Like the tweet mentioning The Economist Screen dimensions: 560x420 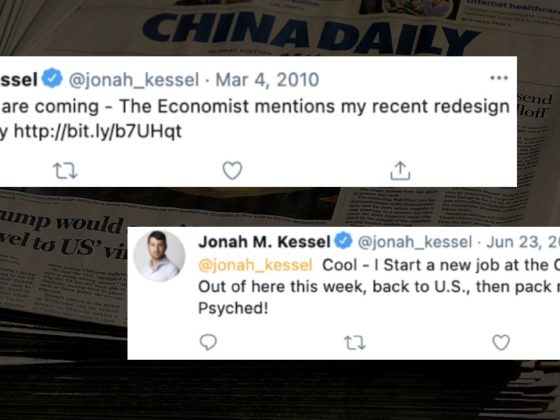232,170
